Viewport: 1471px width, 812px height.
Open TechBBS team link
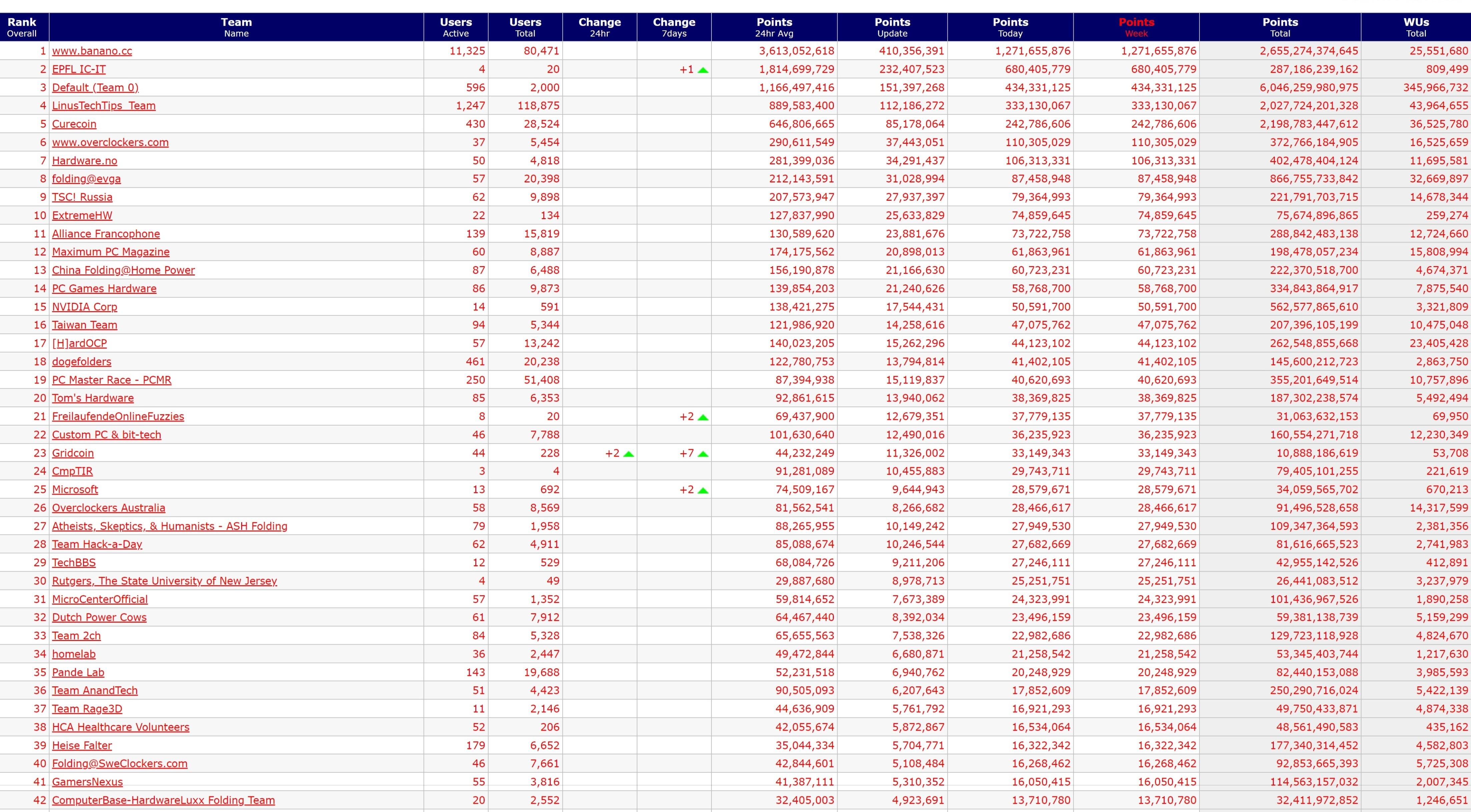coord(74,563)
